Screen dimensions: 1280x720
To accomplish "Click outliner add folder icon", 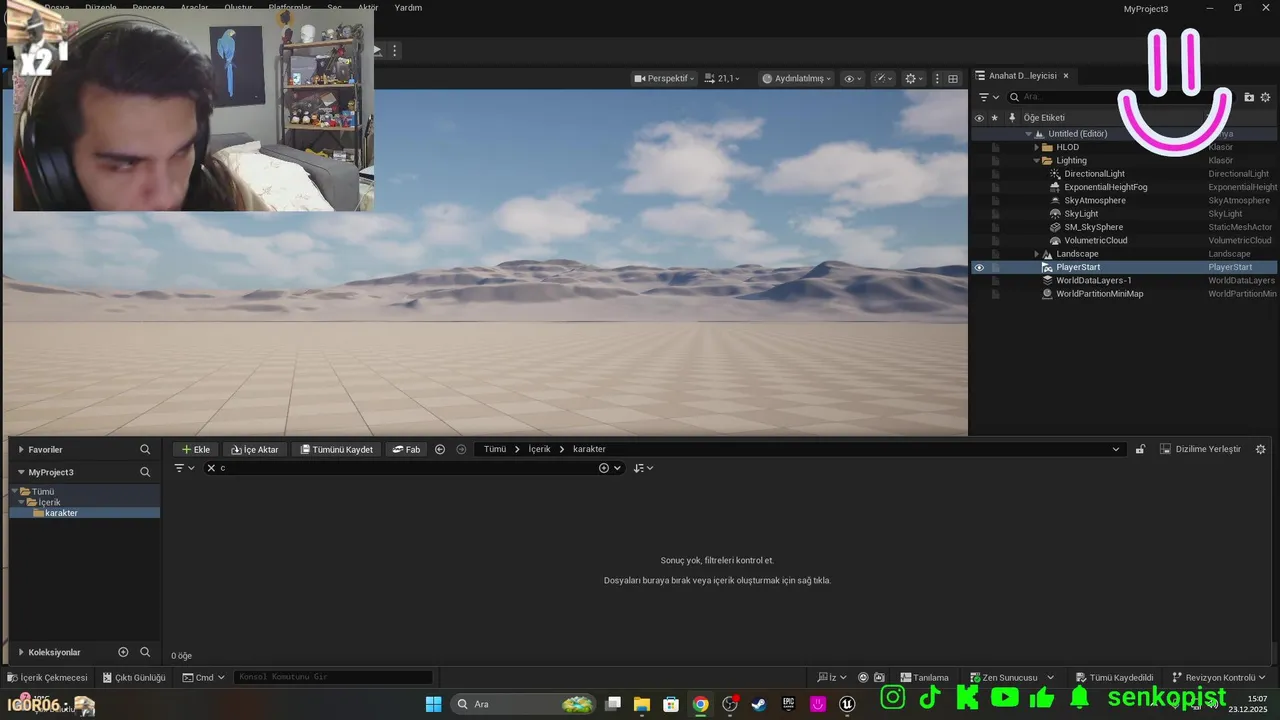I will tap(1249, 97).
